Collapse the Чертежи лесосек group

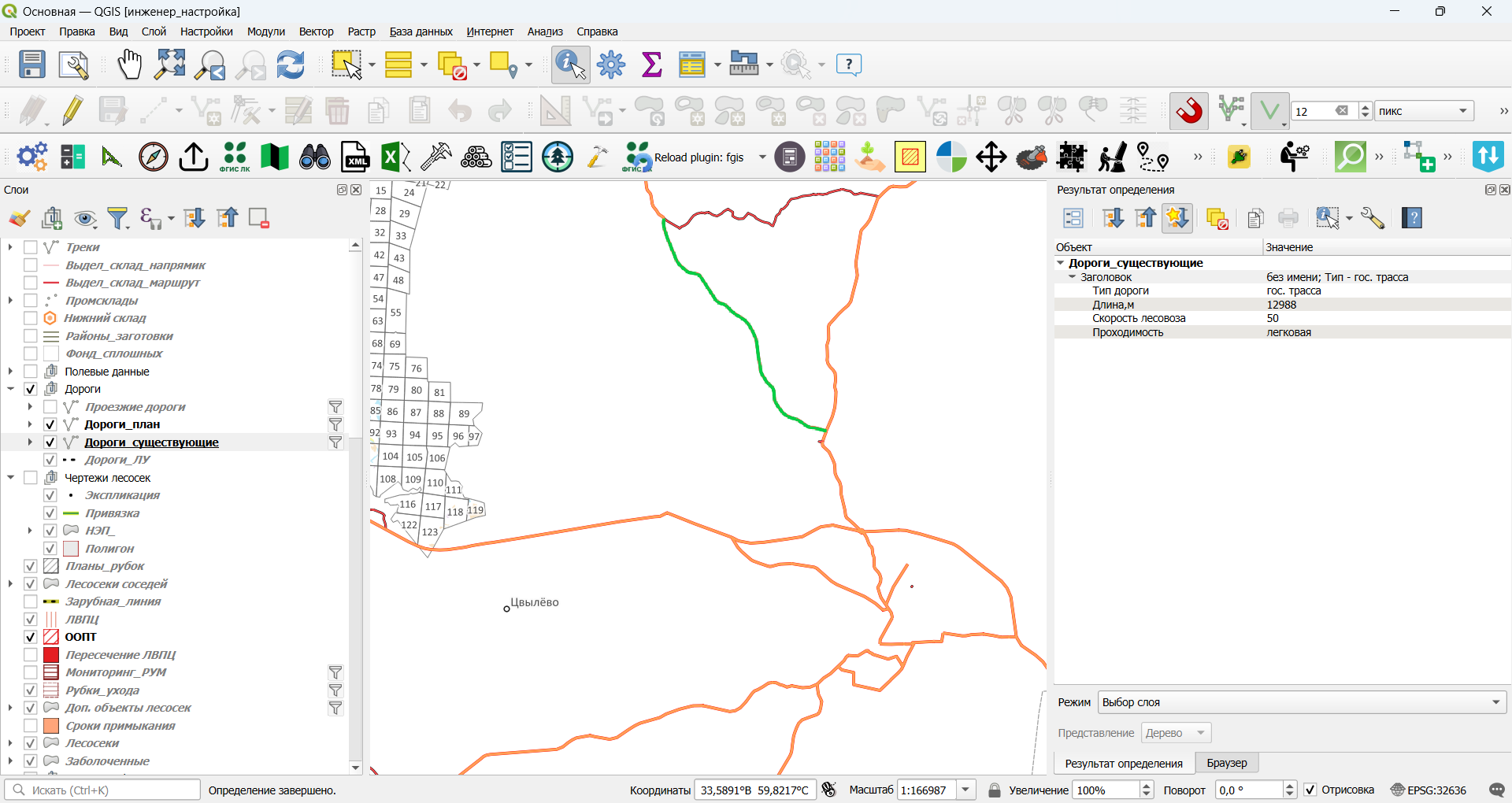10,478
